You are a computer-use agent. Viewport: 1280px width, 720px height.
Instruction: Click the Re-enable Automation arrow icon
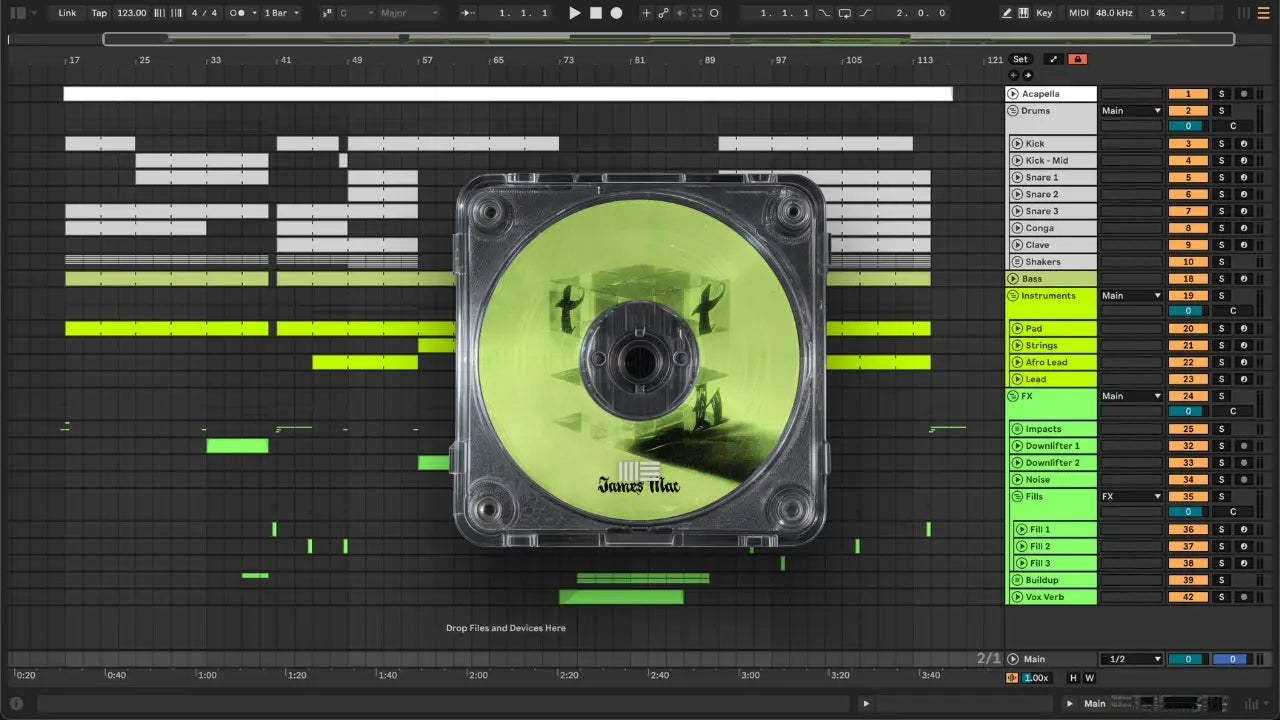[x=680, y=13]
